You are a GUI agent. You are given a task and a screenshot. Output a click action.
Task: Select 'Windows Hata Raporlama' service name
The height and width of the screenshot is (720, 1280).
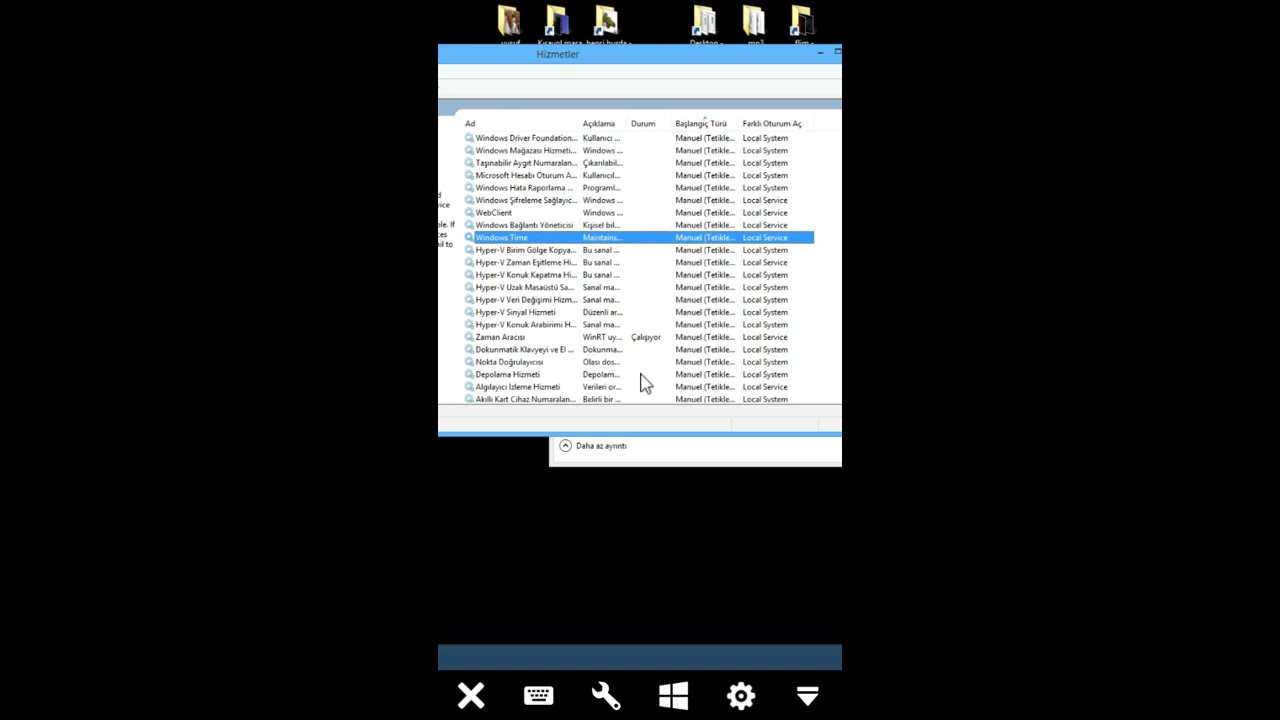[x=524, y=187]
